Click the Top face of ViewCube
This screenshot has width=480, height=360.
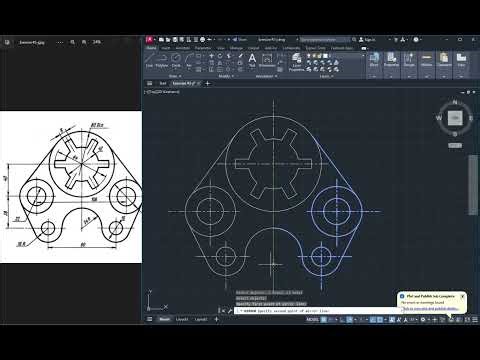[455, 118]
